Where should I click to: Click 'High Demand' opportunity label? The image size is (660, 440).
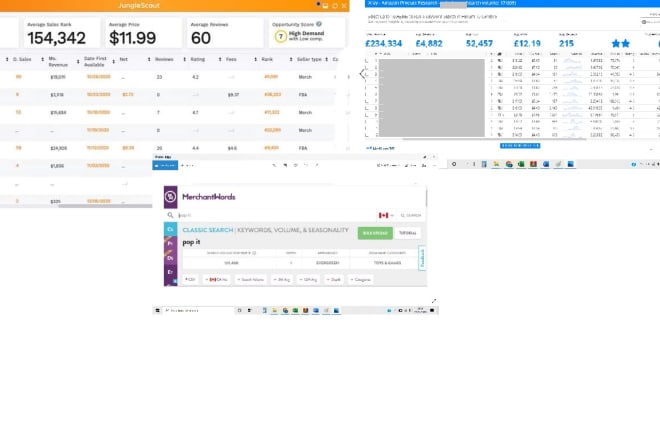tap(306, 33)
